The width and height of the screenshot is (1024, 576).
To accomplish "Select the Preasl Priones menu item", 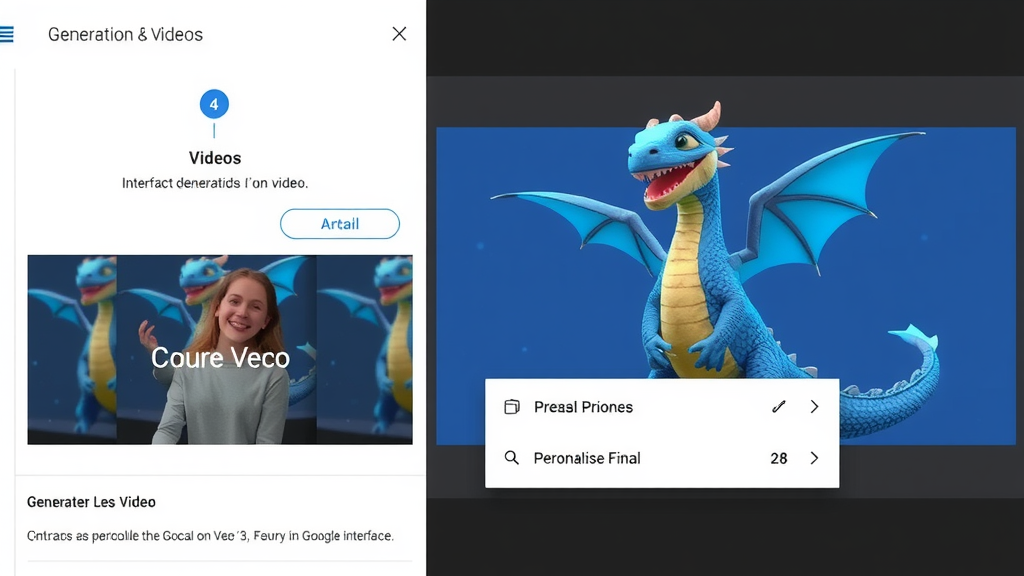I will point(585,407).
